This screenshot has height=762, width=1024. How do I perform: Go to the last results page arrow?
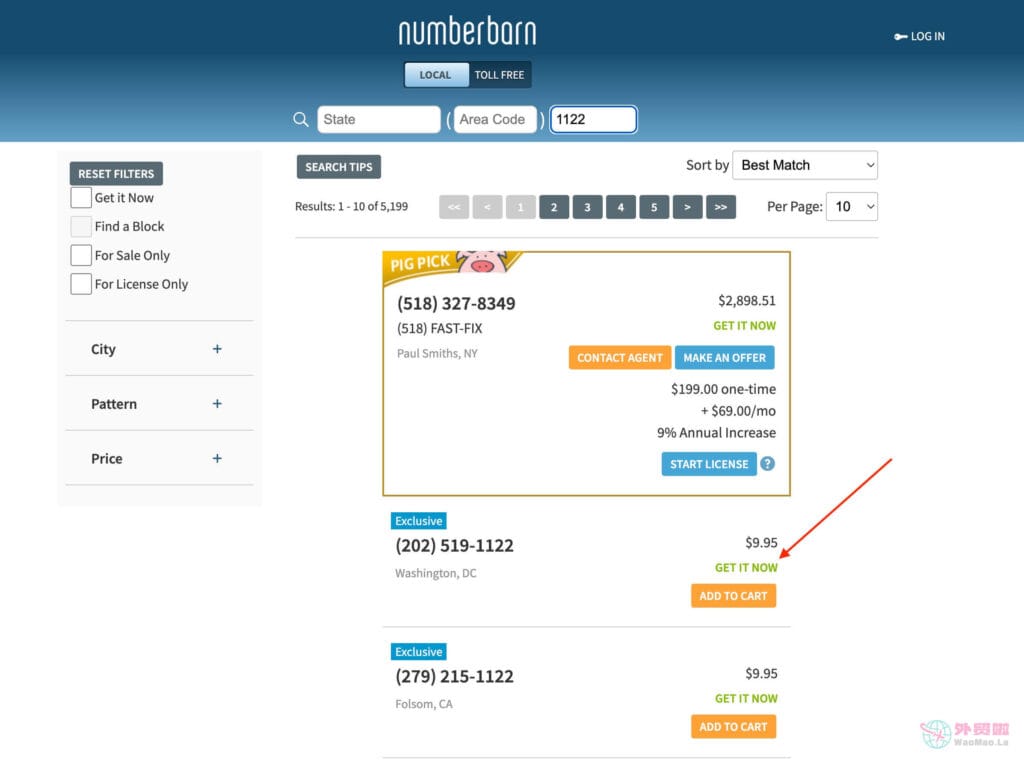[x=720, y=207]
